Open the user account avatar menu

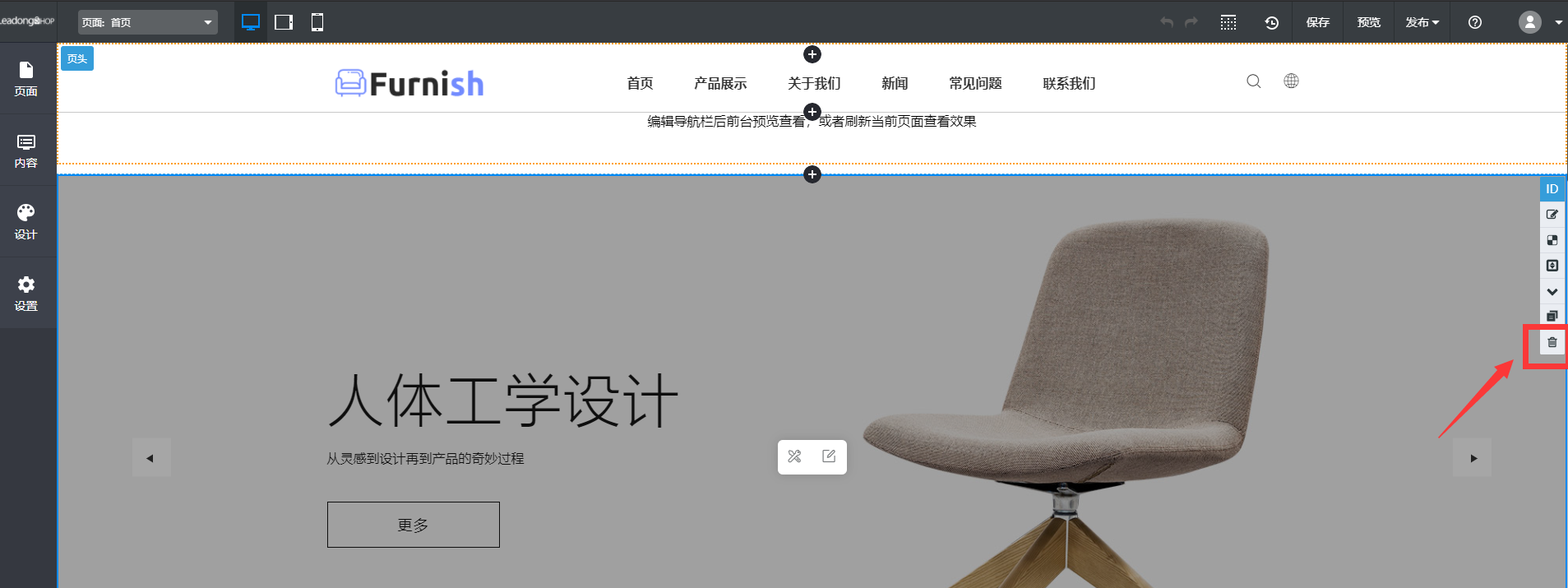1530,22
